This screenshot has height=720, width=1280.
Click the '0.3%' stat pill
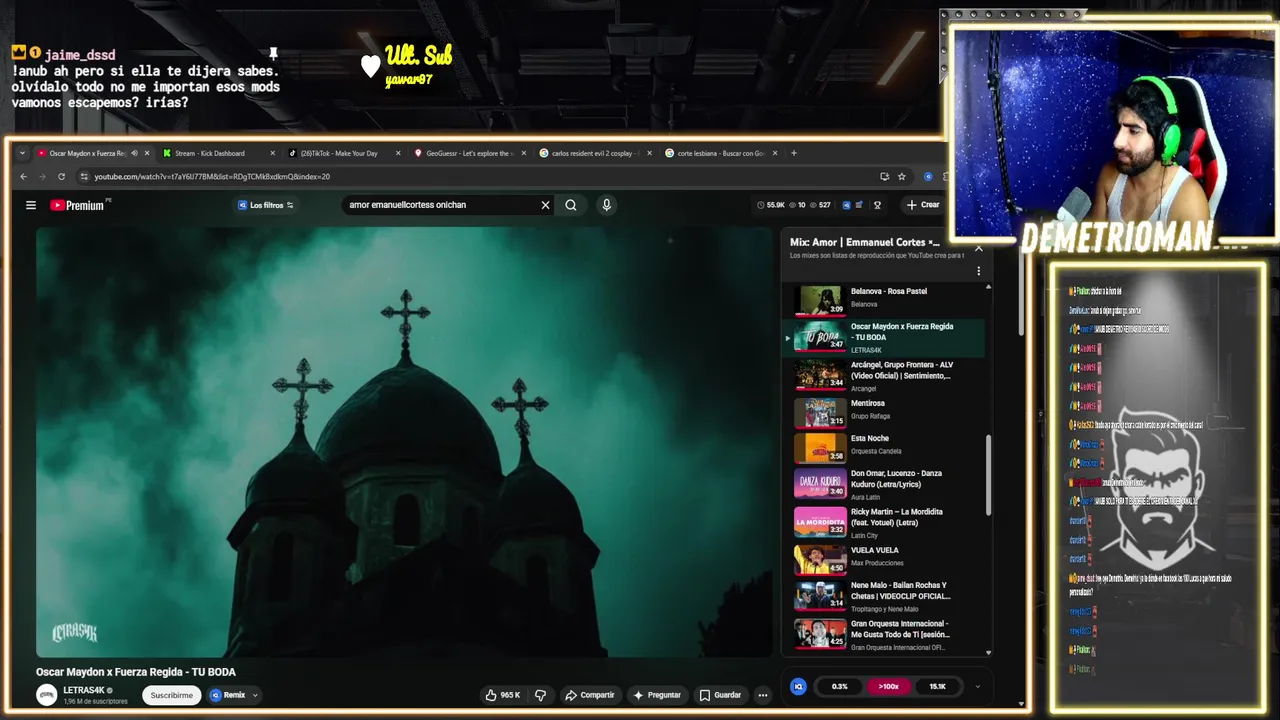[x=839, y=686]
